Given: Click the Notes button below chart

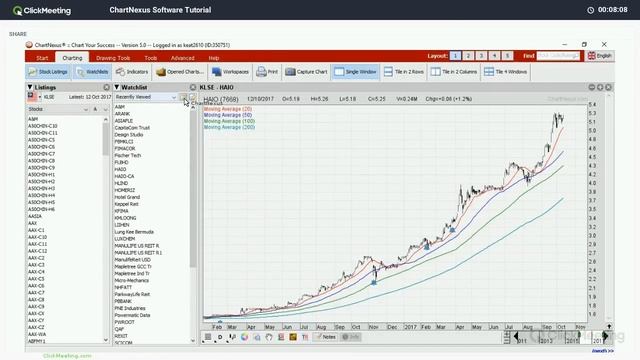Looking at the screenshot, I should [x=326, y=337].
